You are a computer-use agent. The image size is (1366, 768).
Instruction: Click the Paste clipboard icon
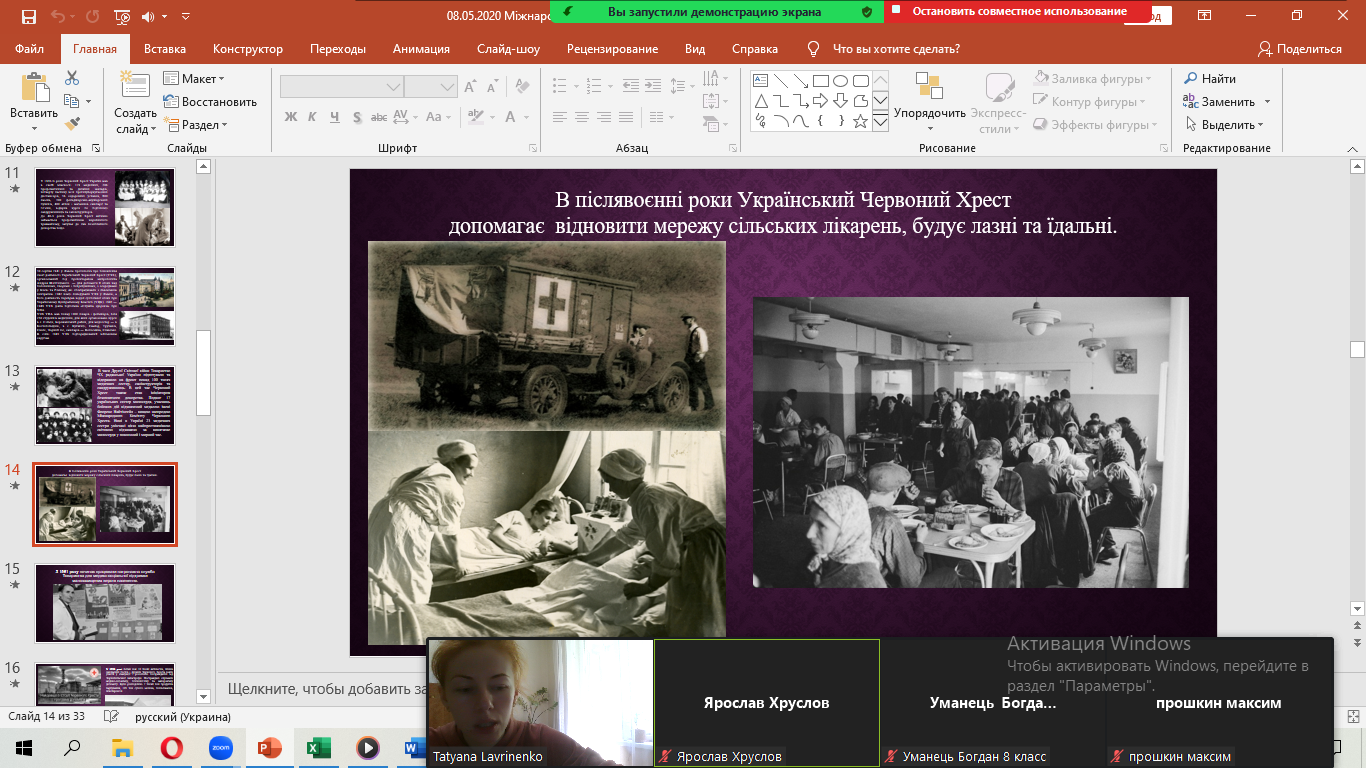pyautogui.click(x=34, y=89)
